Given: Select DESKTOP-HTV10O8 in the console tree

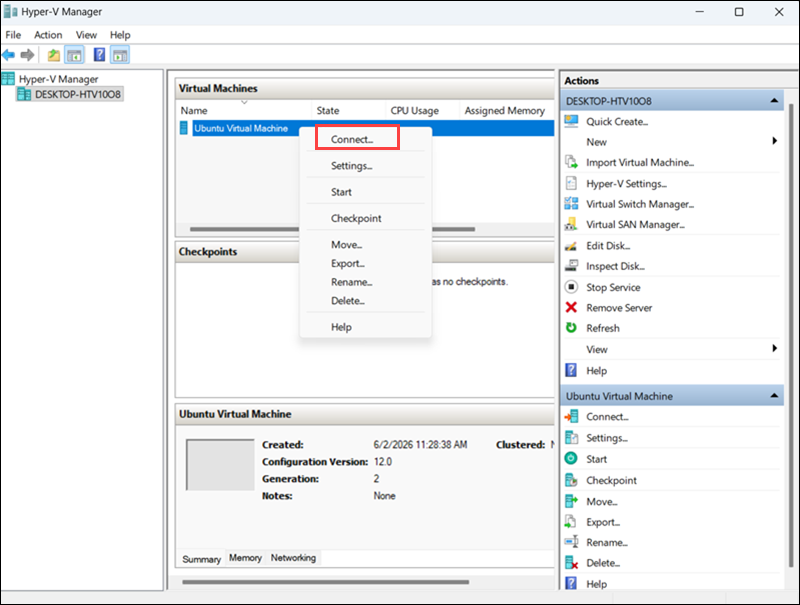Looking at the screenshot, I should coord(78,94).
